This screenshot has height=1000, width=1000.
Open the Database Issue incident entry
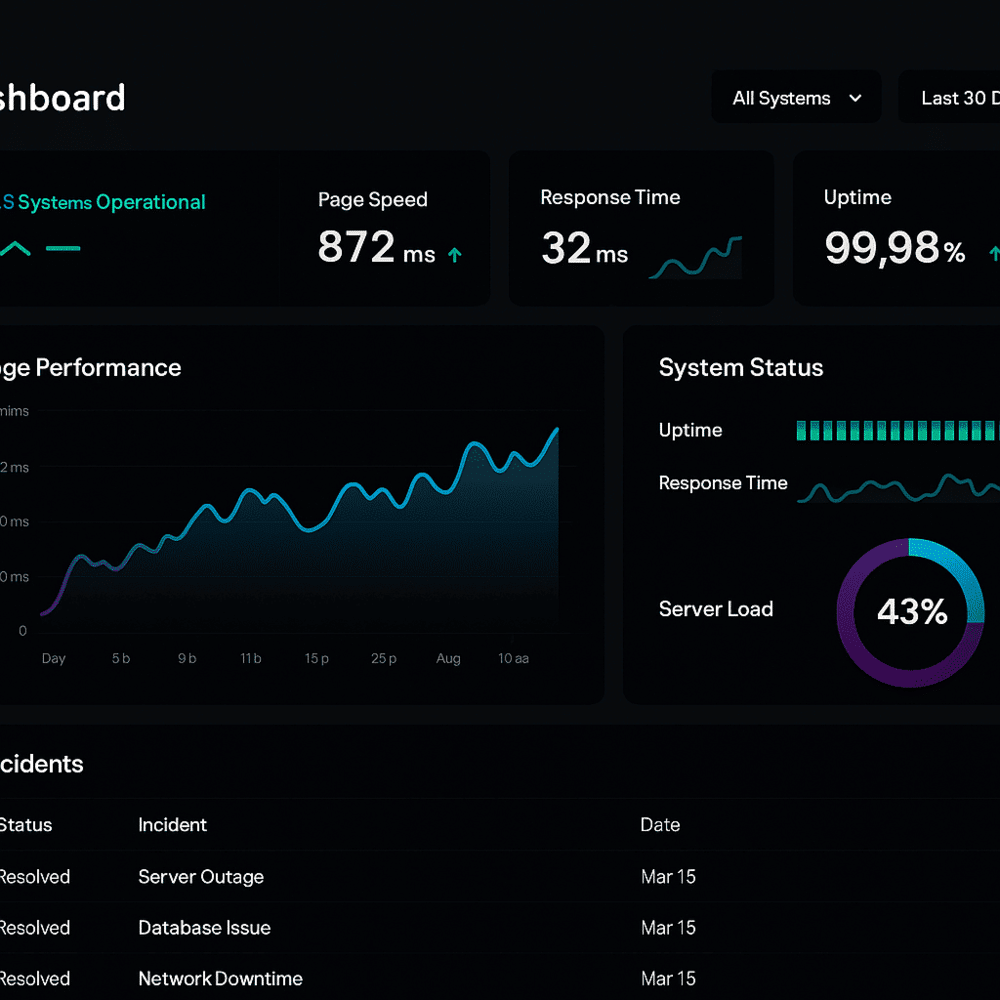pyautogui.click(x=204, y=928)
